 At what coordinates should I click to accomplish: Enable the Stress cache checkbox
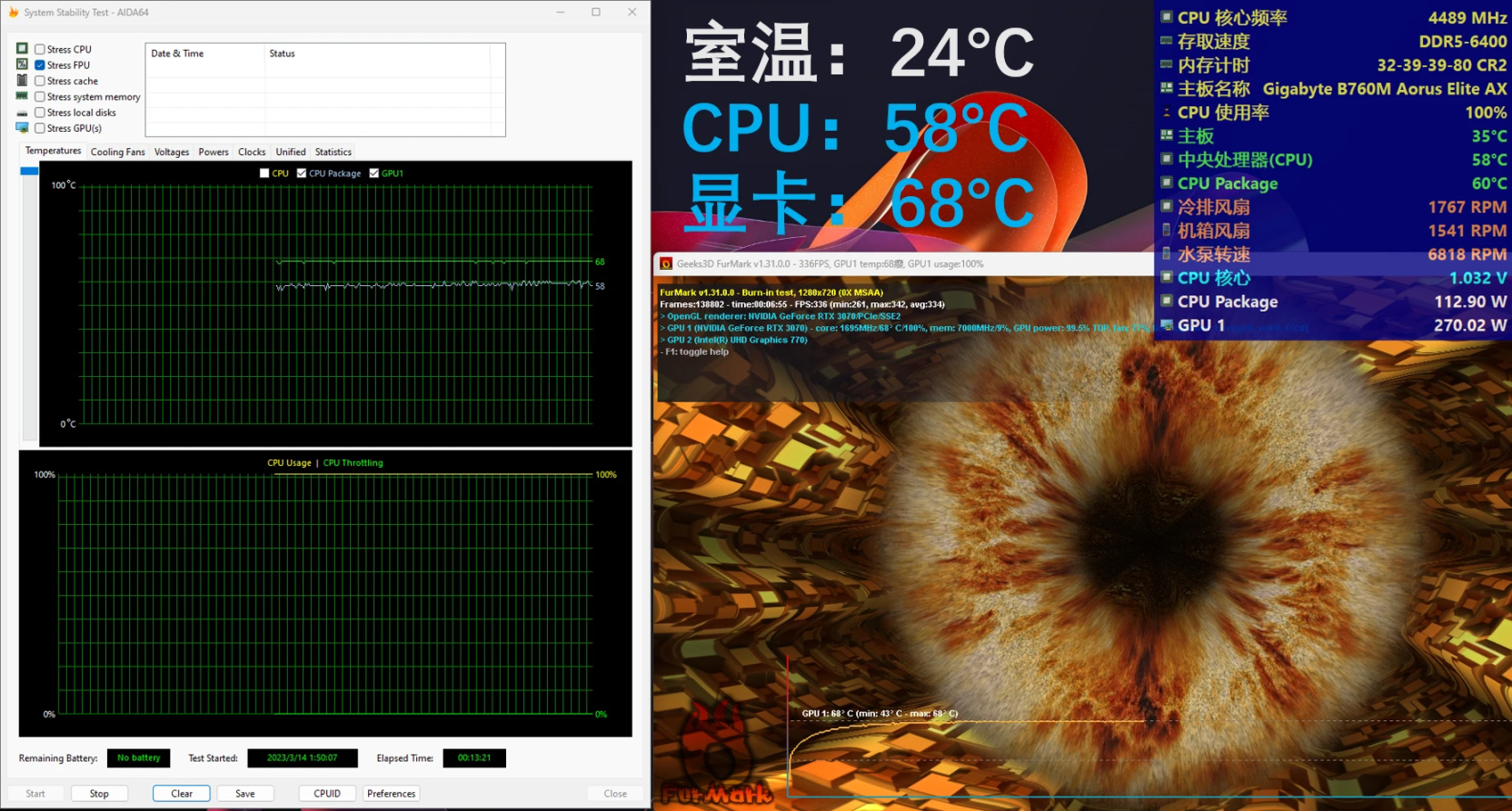point(40,81)
